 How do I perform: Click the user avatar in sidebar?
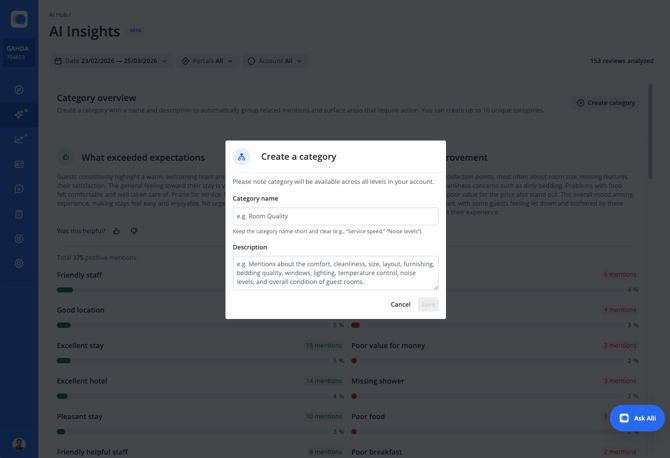[19, 443]
